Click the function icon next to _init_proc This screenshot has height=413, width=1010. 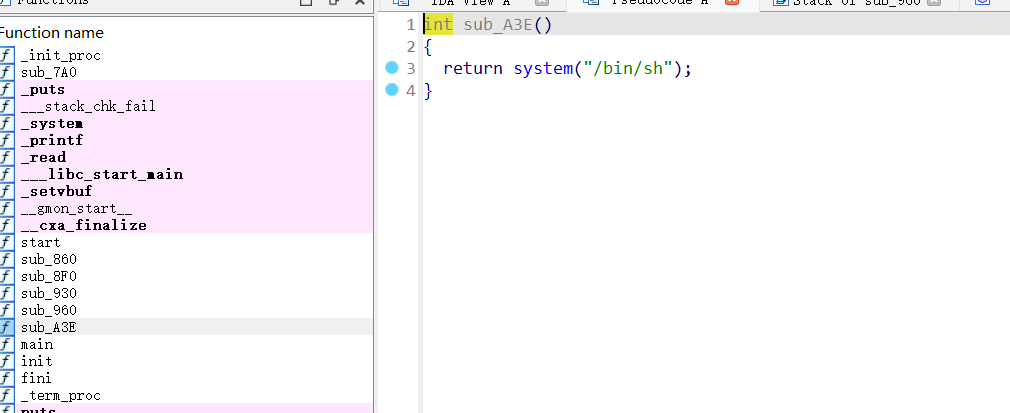7,55
